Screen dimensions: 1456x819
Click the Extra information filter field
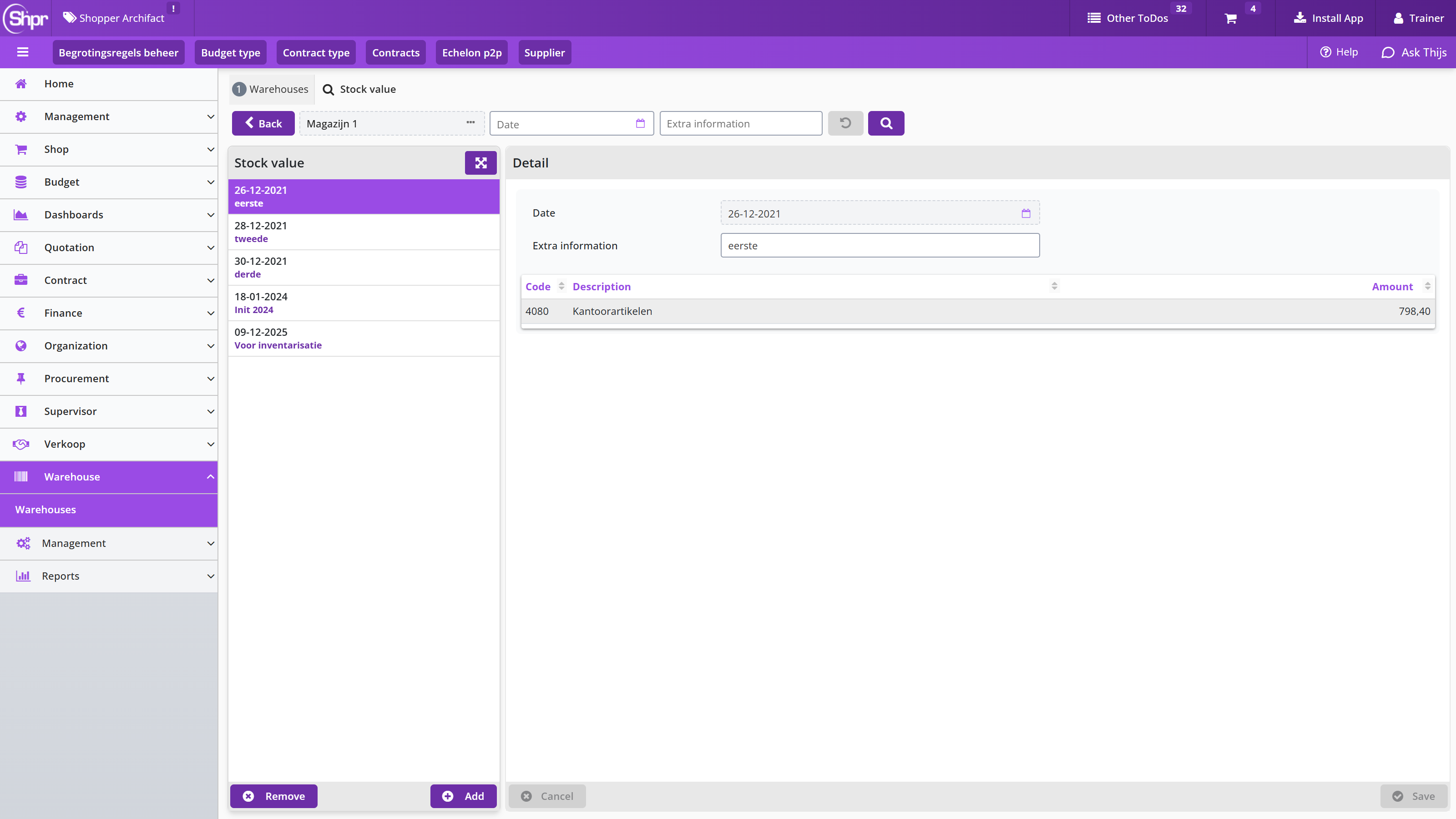740,123
